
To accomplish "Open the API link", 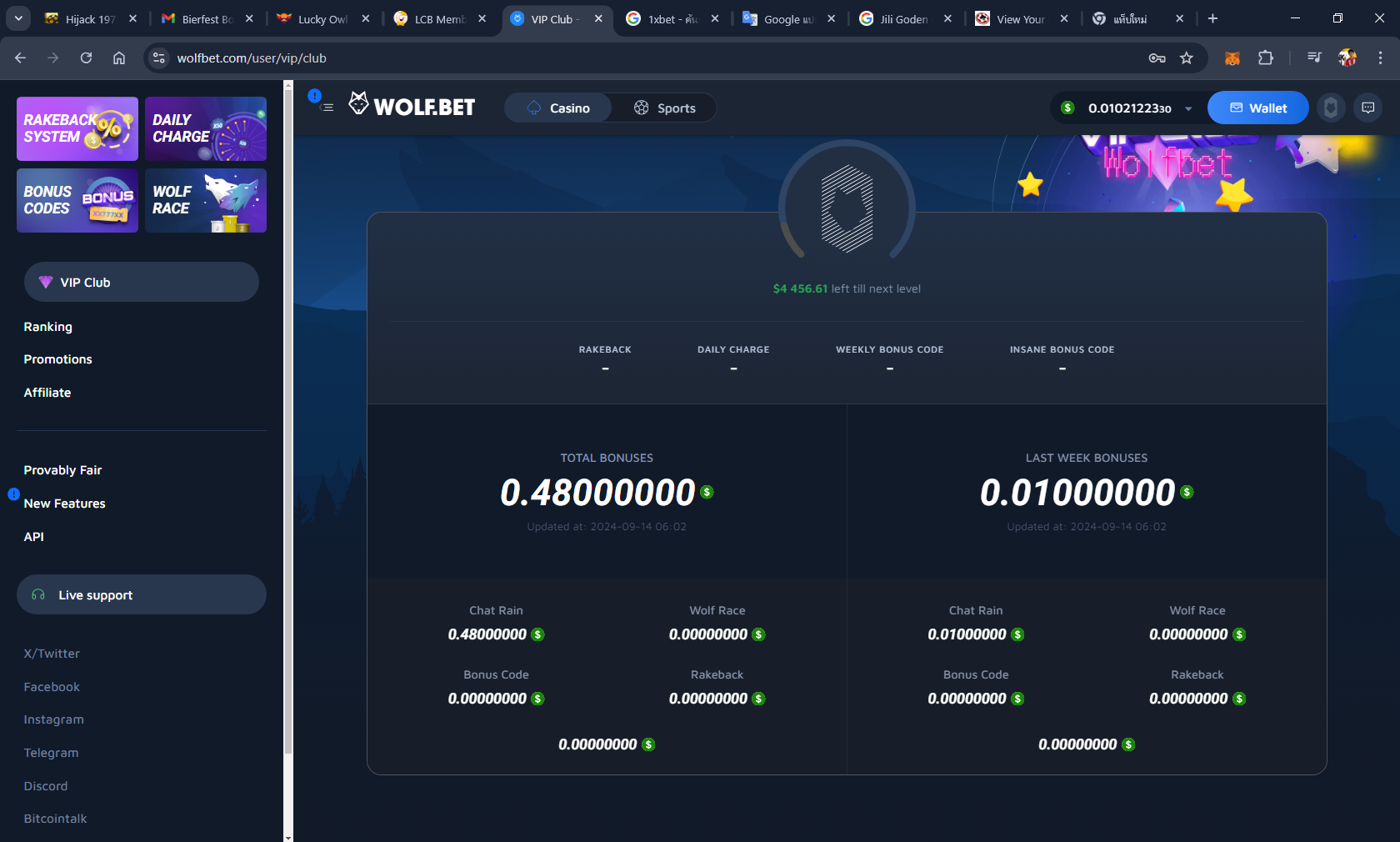I will click(x=34, y=537).
